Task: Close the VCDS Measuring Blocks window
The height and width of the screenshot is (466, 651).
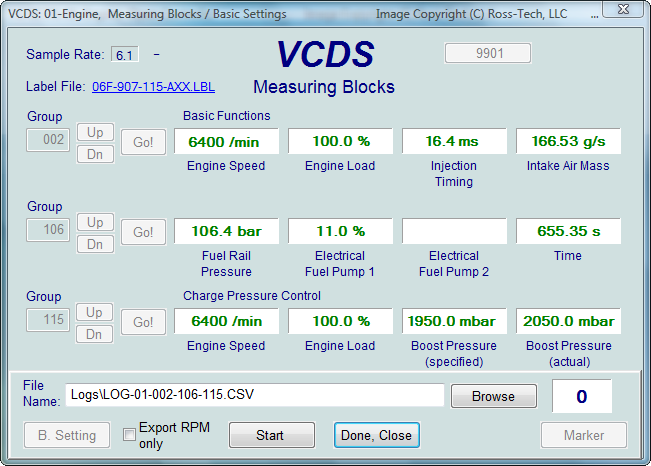Action: (623, 9)
